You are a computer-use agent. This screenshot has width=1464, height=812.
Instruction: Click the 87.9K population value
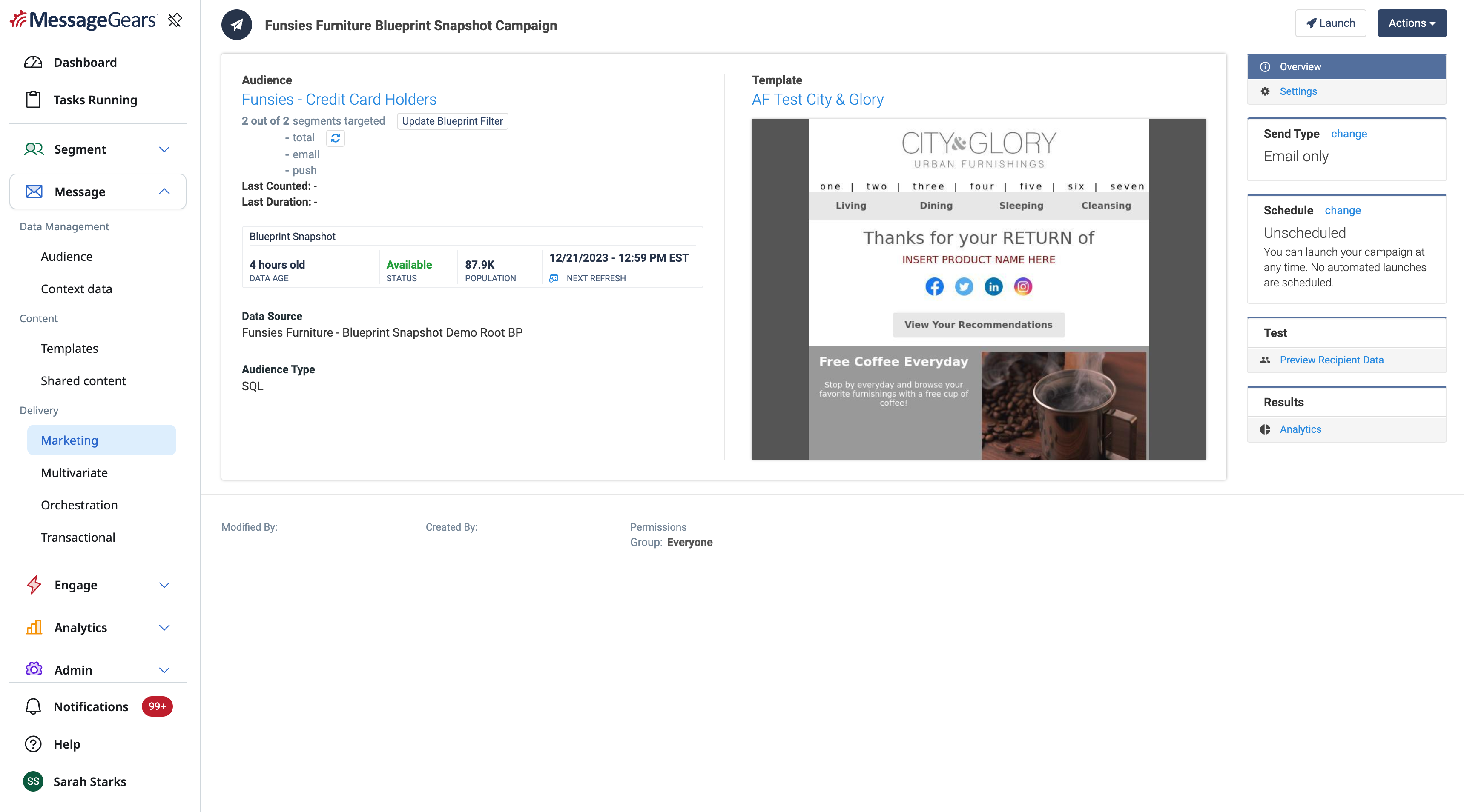480,265
